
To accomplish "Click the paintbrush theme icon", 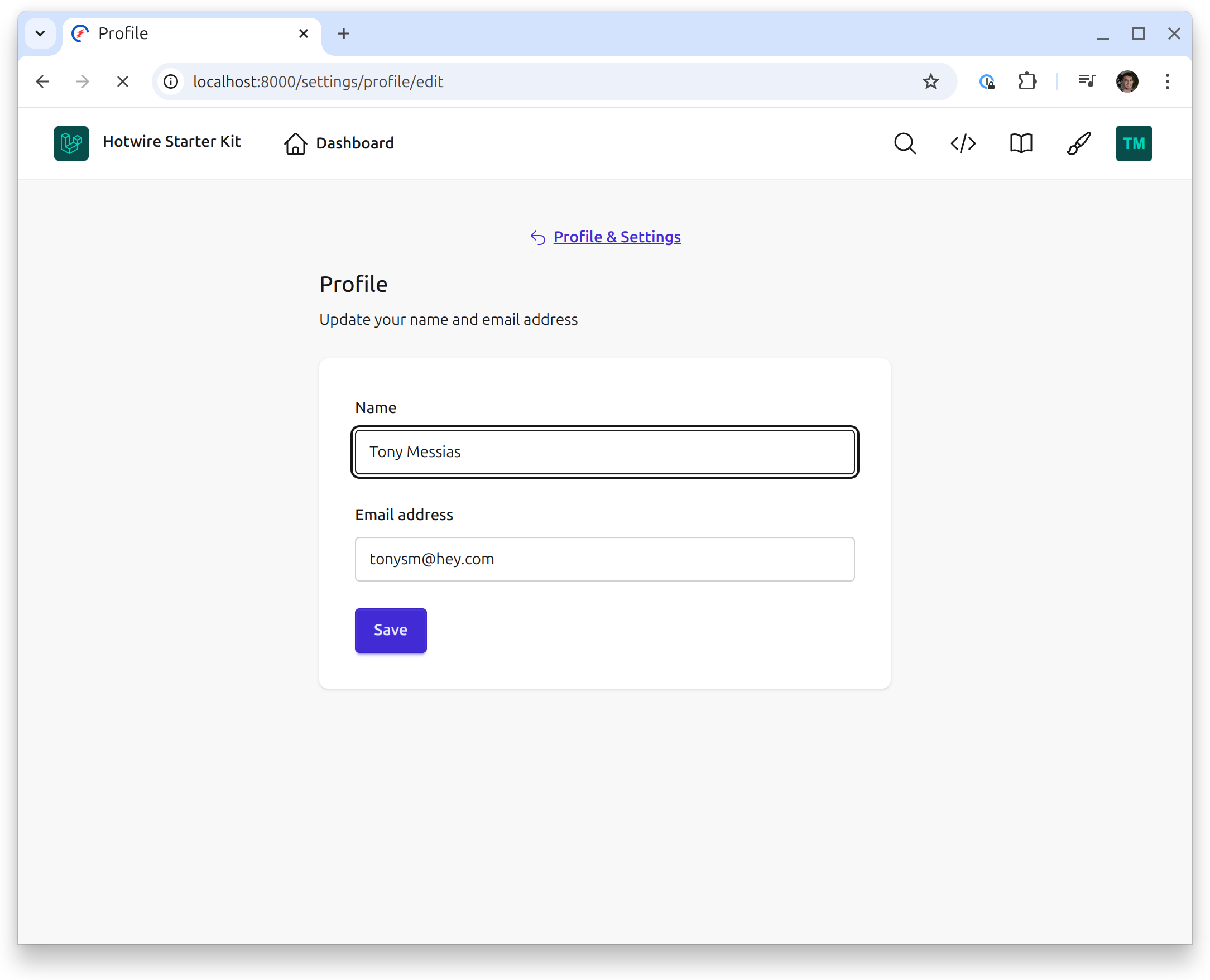I will 1078,143.
